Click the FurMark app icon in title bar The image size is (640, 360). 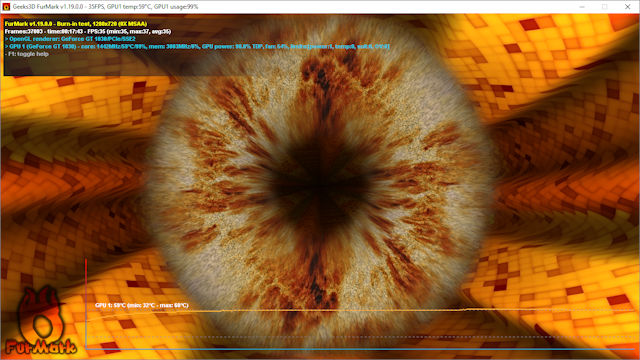click(6, 7)
